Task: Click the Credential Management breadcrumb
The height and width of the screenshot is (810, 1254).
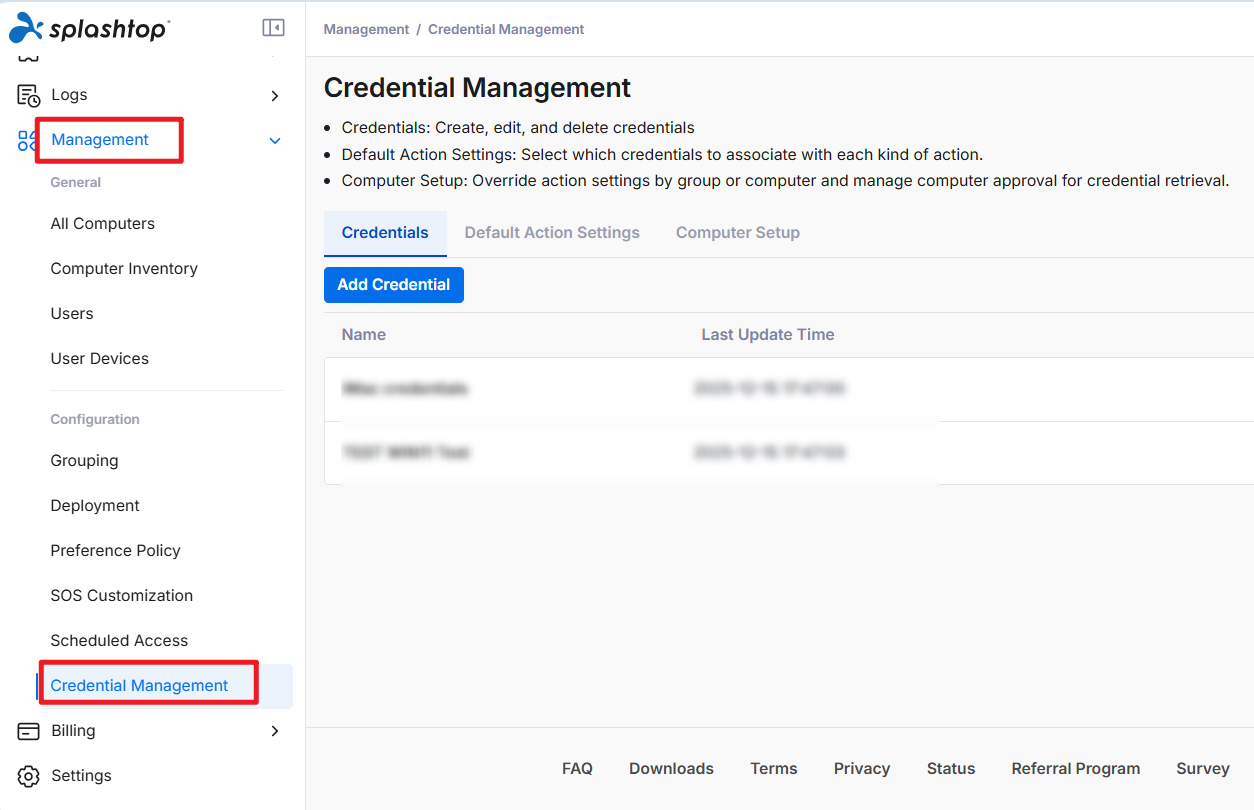Action: coord(506,30)
